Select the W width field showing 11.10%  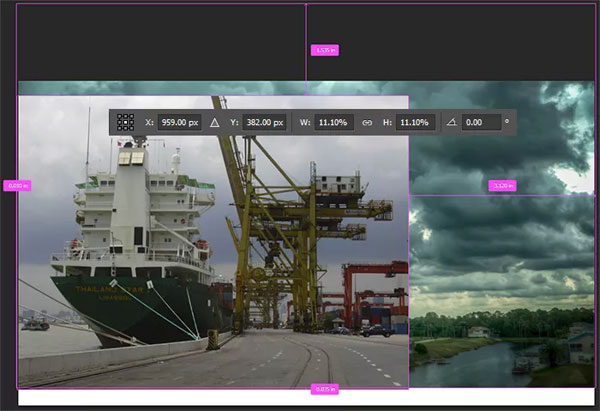(334, 122)
